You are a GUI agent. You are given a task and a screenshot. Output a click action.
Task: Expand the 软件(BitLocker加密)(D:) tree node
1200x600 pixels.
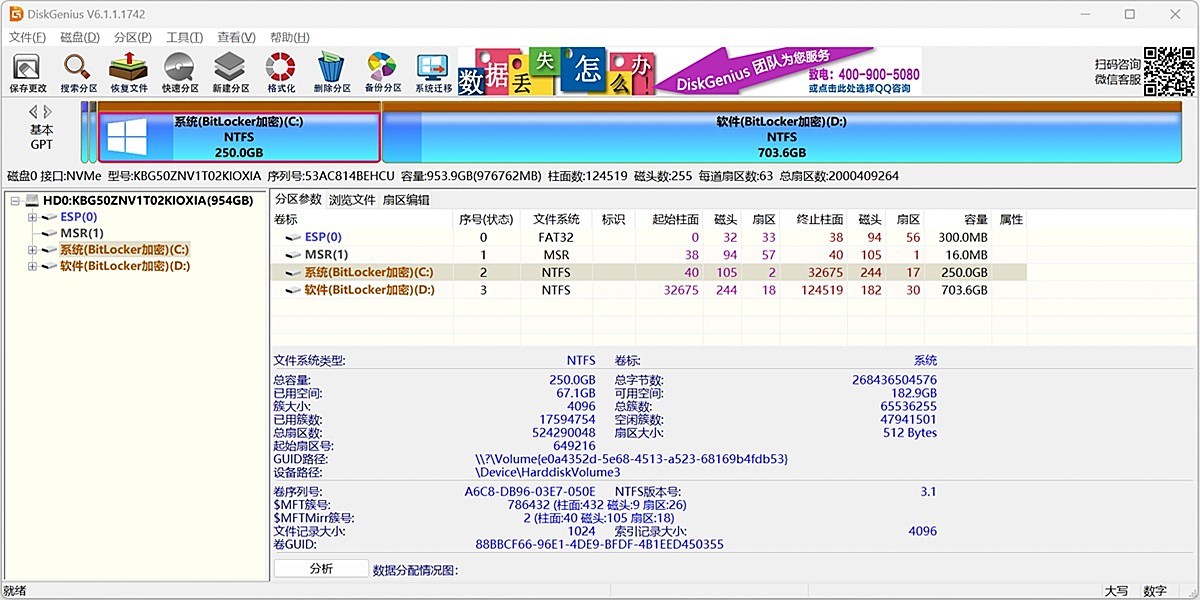click(31, 265)
